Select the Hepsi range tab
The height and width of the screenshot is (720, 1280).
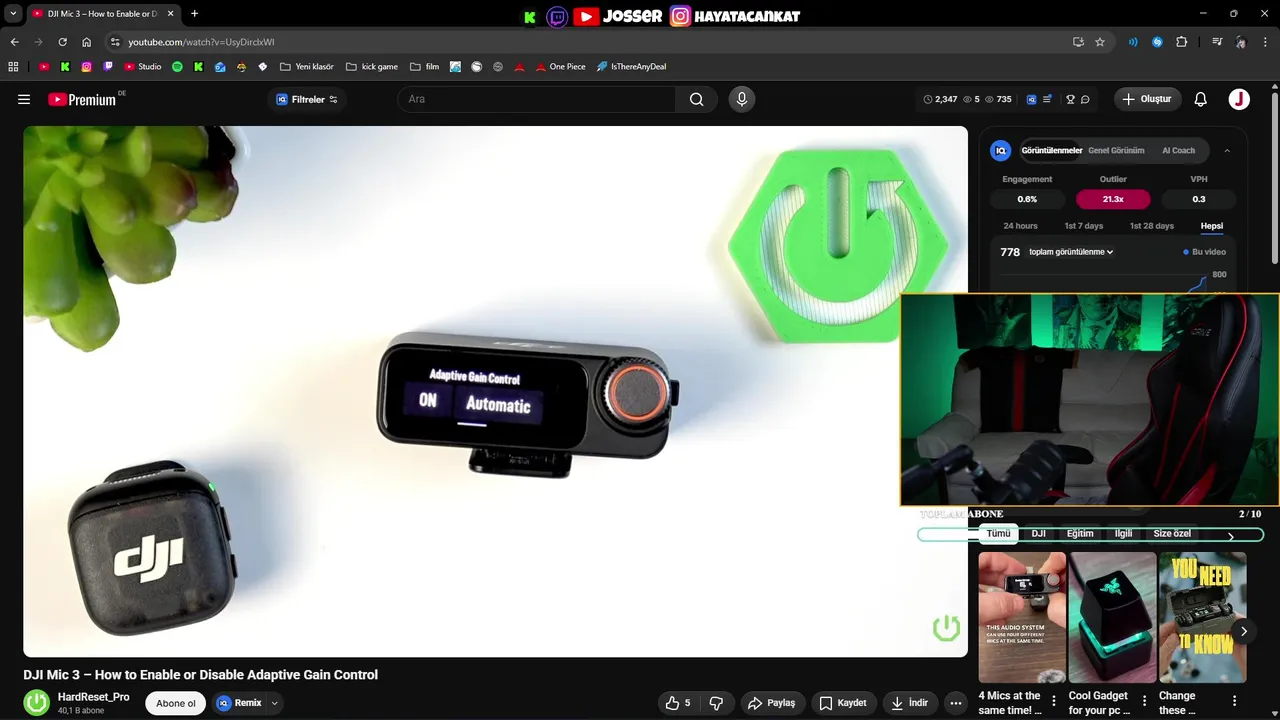[x=1212, y=226]
